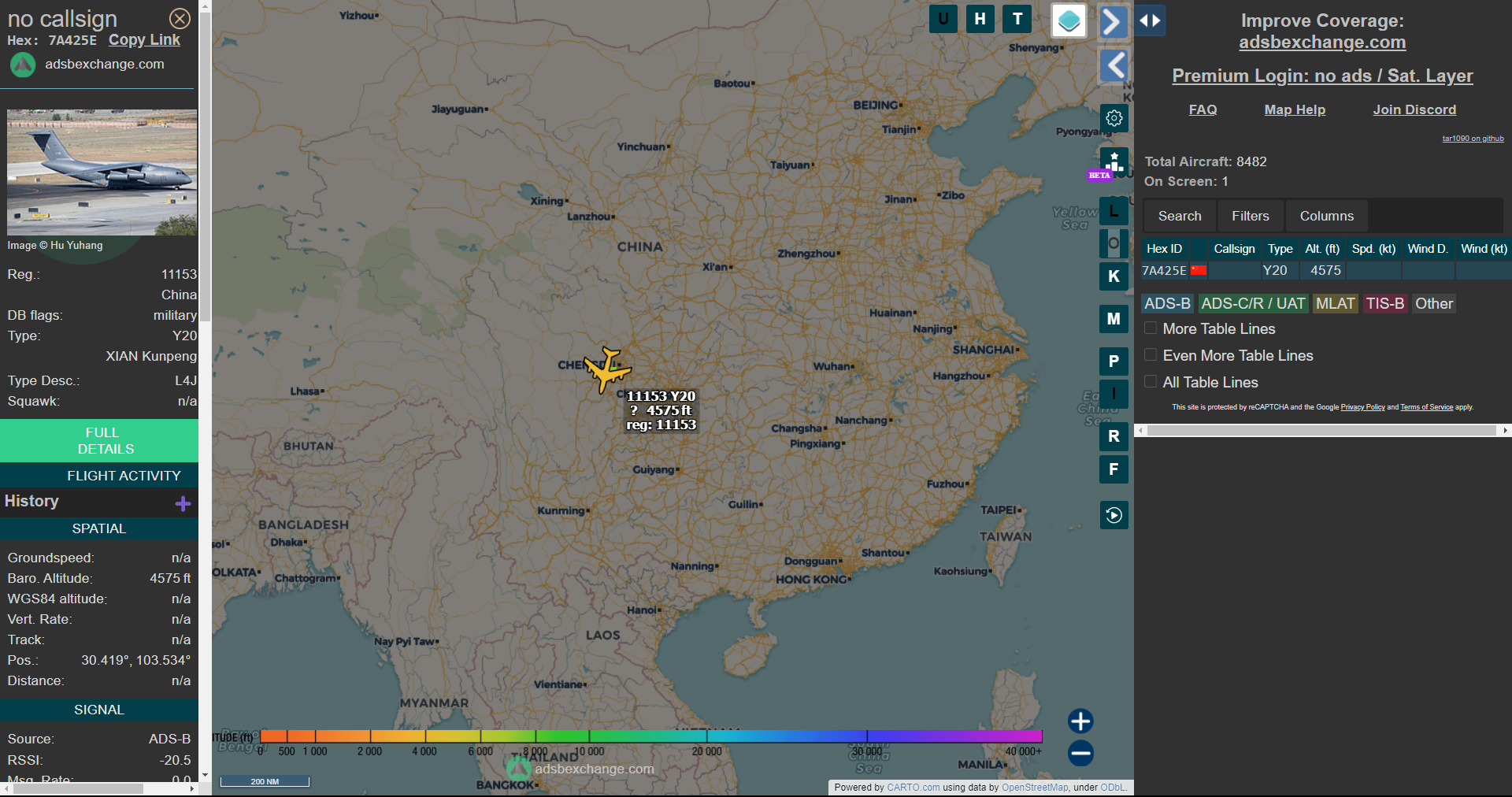
Task: Click the H map button
Action: click(980, 19)
